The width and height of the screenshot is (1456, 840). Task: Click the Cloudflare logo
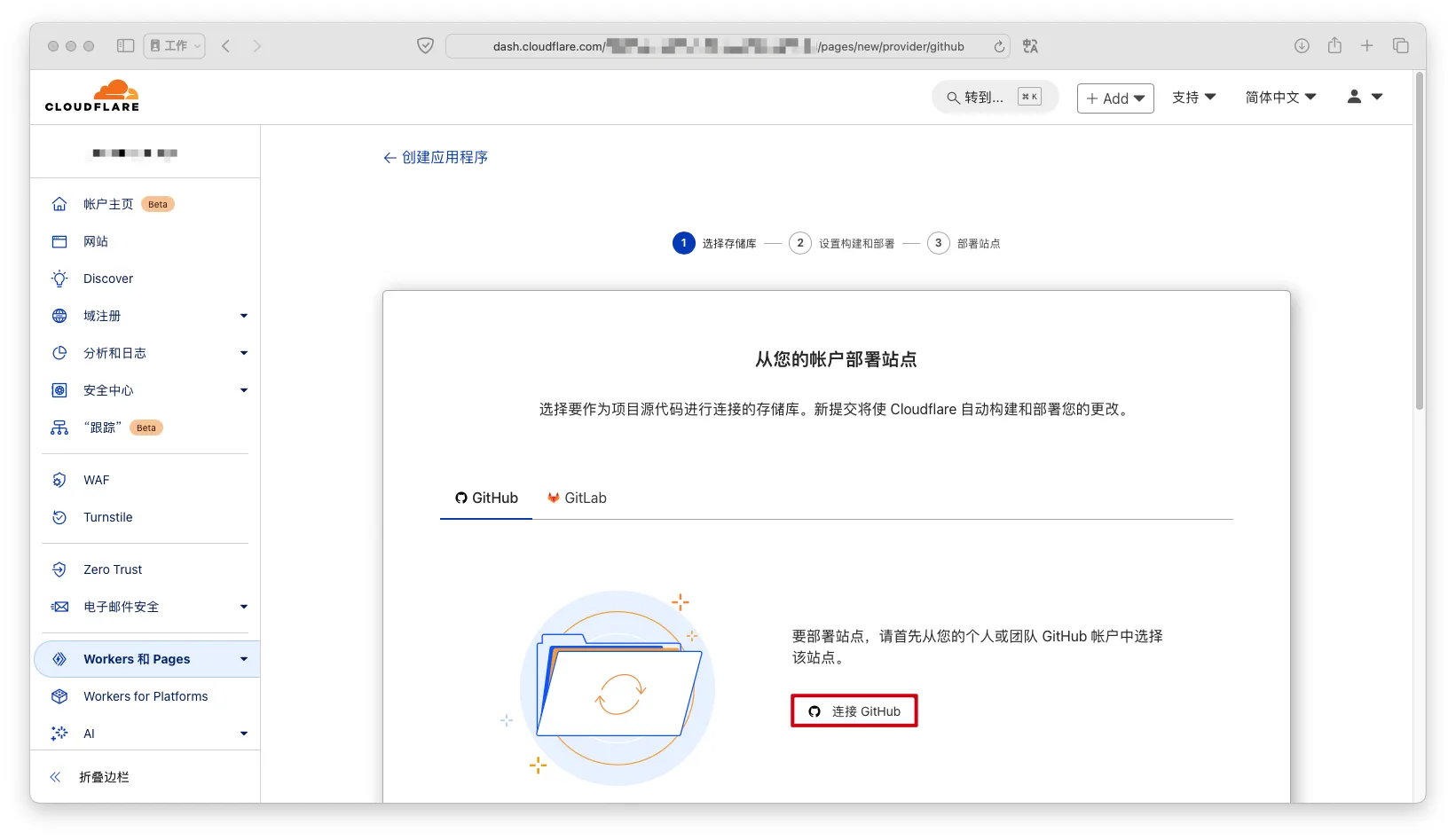tap(92, 96)
